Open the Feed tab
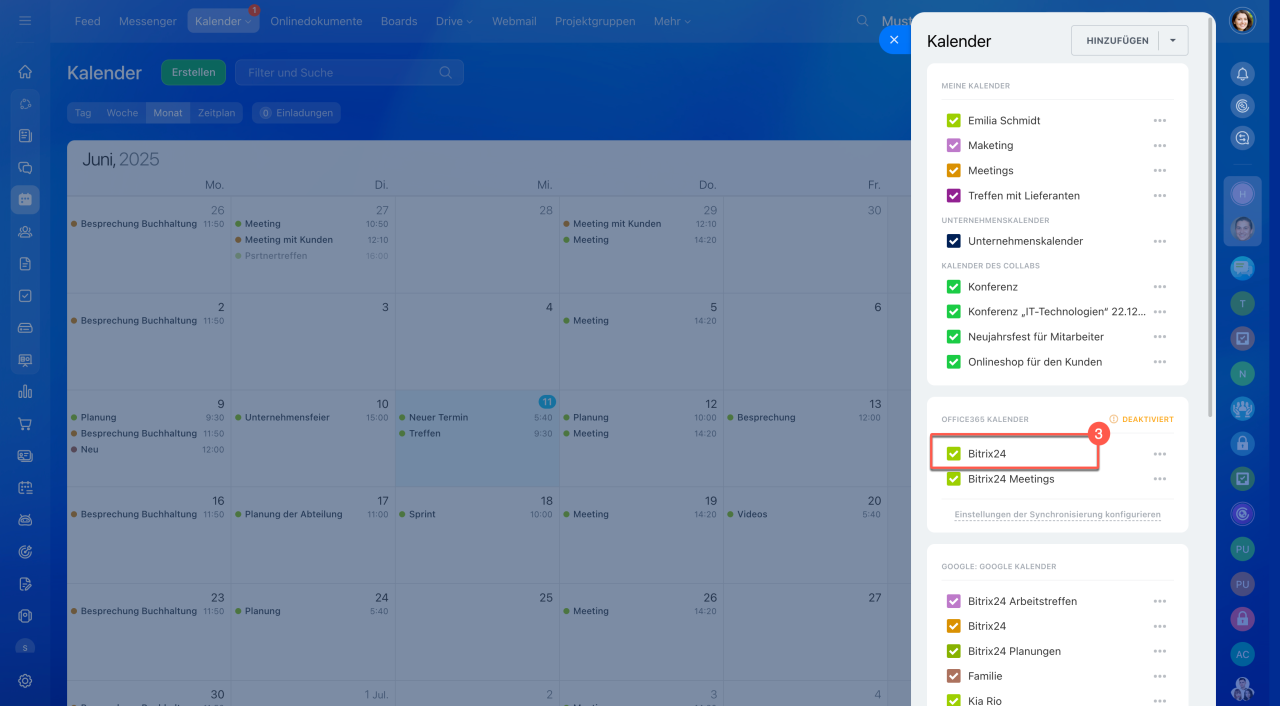The height and width of the screenshot is (706, 1280). (x=88, y=21)
